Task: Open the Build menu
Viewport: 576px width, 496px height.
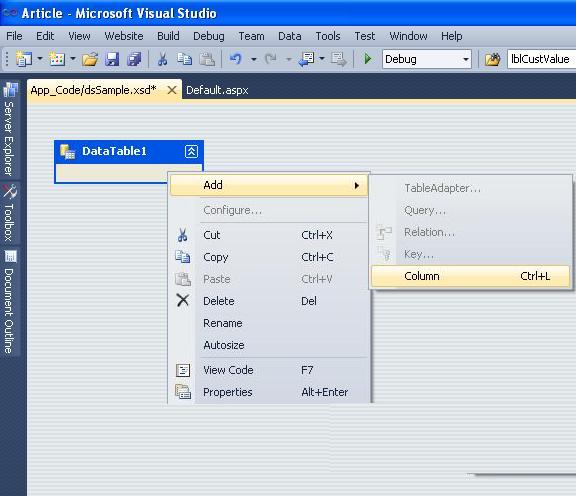Action: pyautogui.click(x=168, y=36)
